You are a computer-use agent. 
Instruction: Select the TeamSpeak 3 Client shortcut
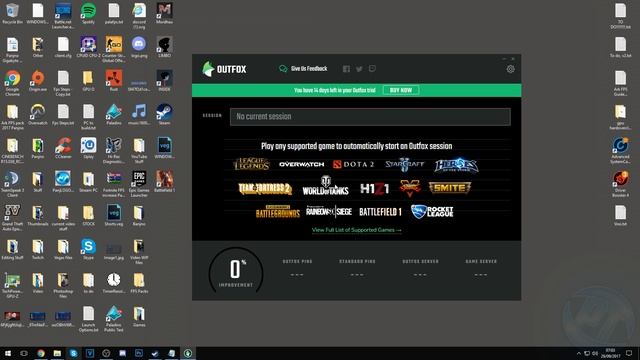tap(12, 184)
